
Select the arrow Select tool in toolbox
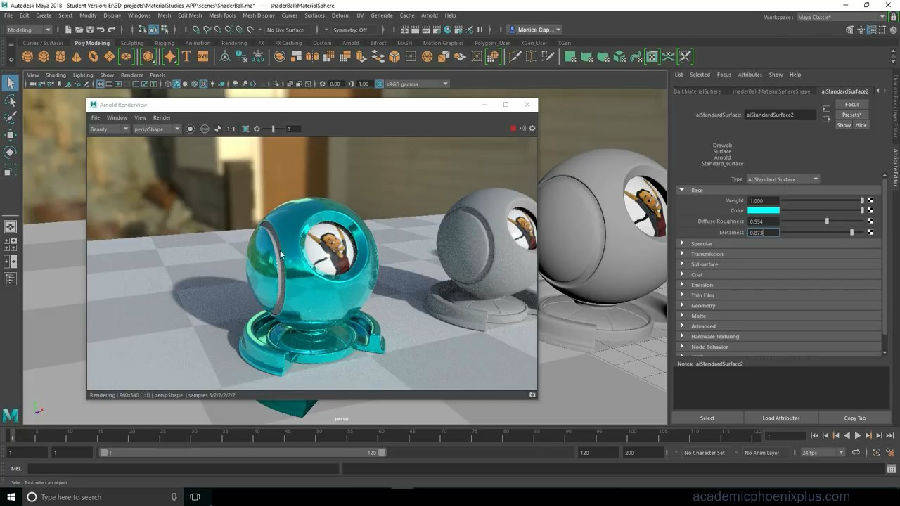[10, 83]
